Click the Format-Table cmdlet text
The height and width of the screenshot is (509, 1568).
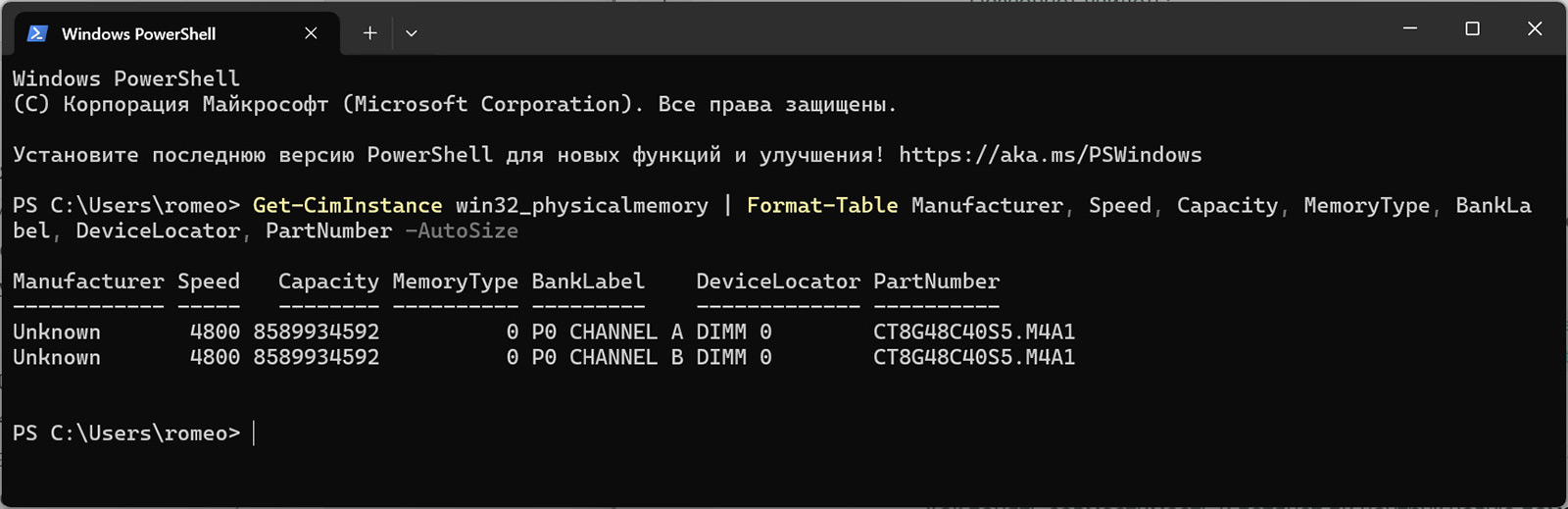pos(822,206)
